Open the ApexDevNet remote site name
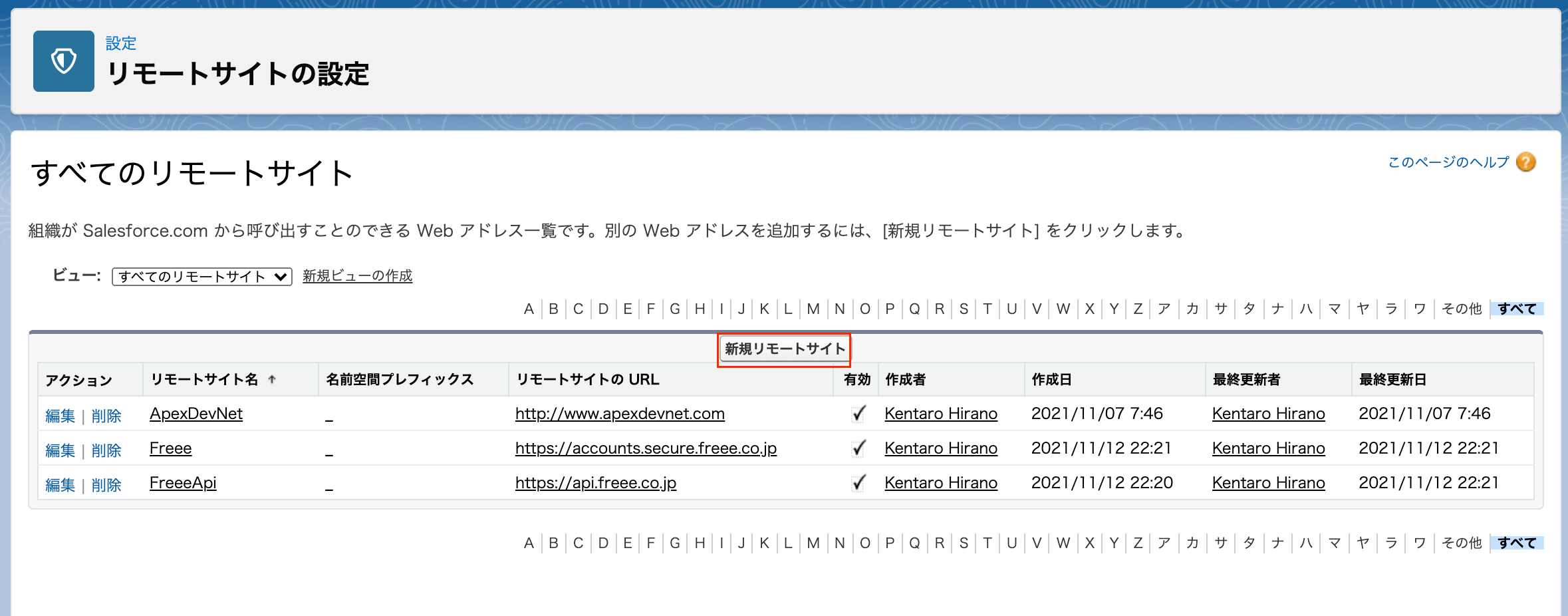 [196, 414]
